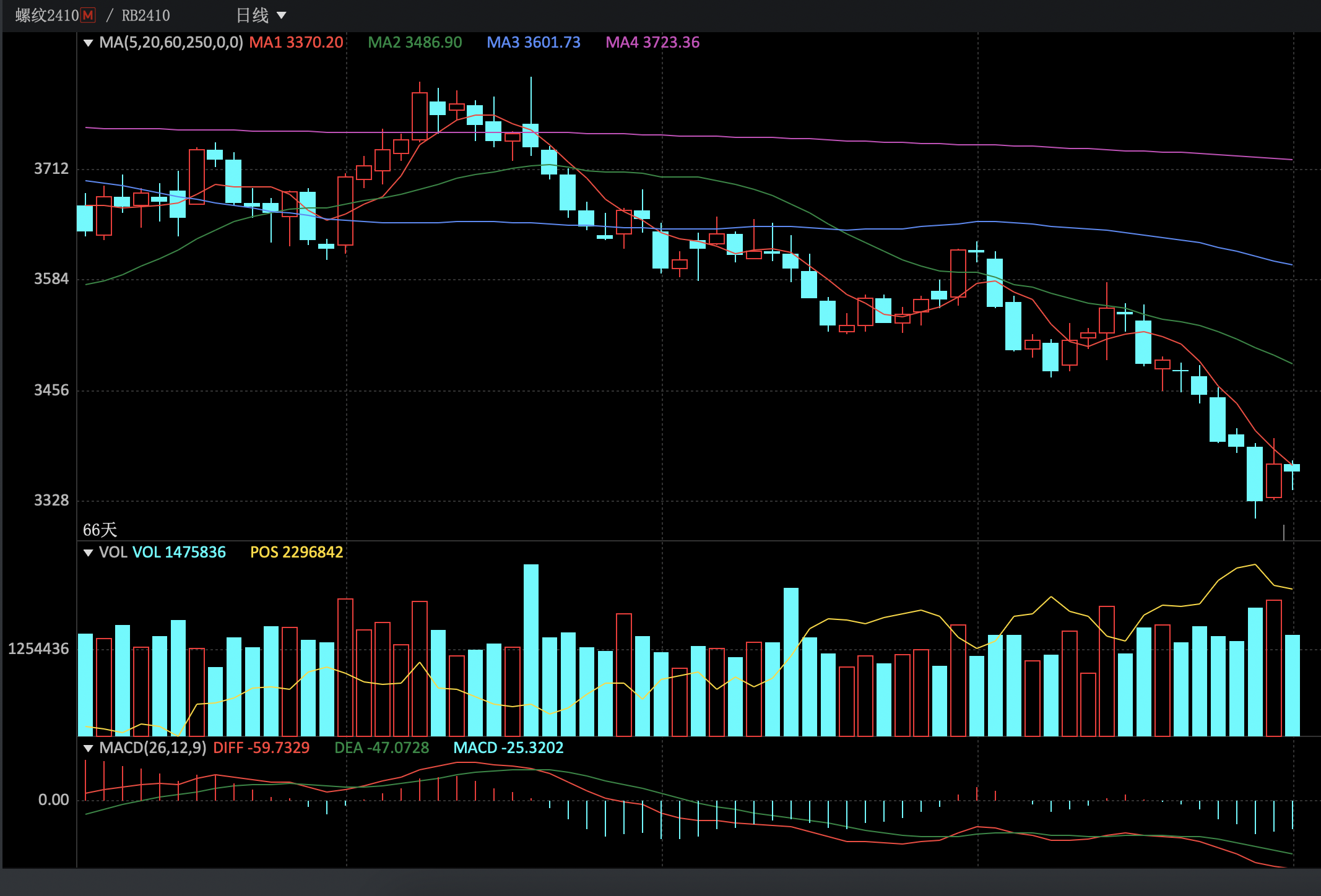Collapse the VOL panel triangle

click(x=88, y=553)
